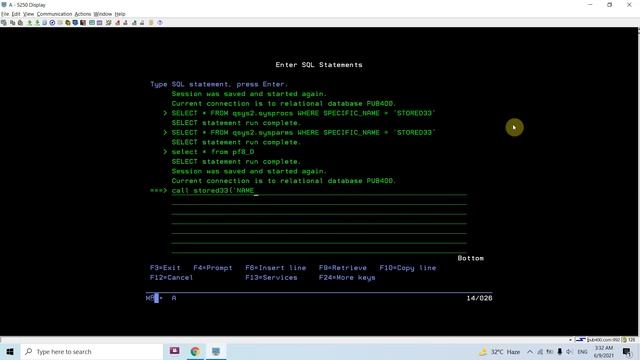Click the sysprocs SELECT statement line

[x=303, y=113]
